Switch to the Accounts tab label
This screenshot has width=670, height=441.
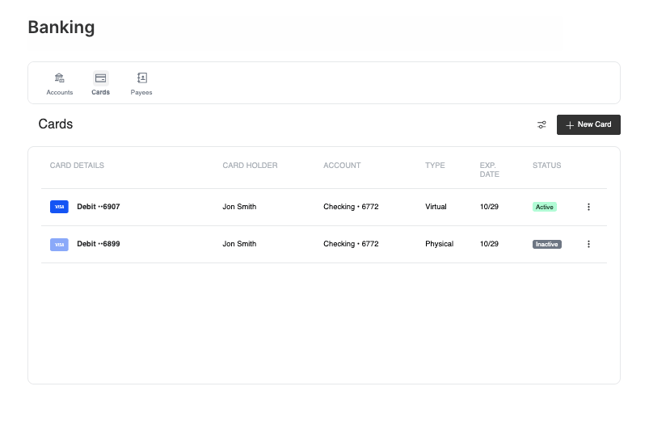pos(59,92)
